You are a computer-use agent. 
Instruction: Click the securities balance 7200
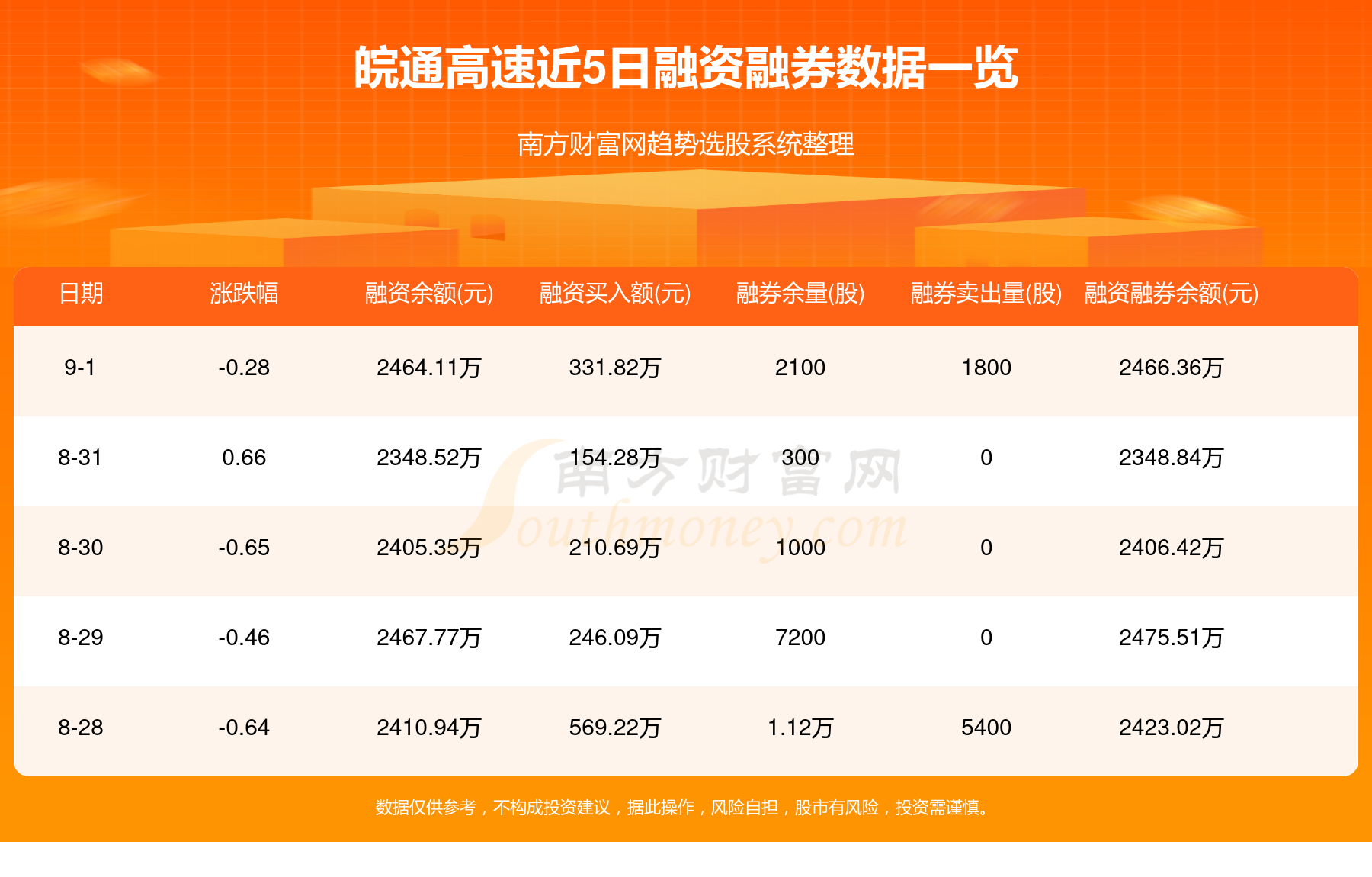(800, 638)
